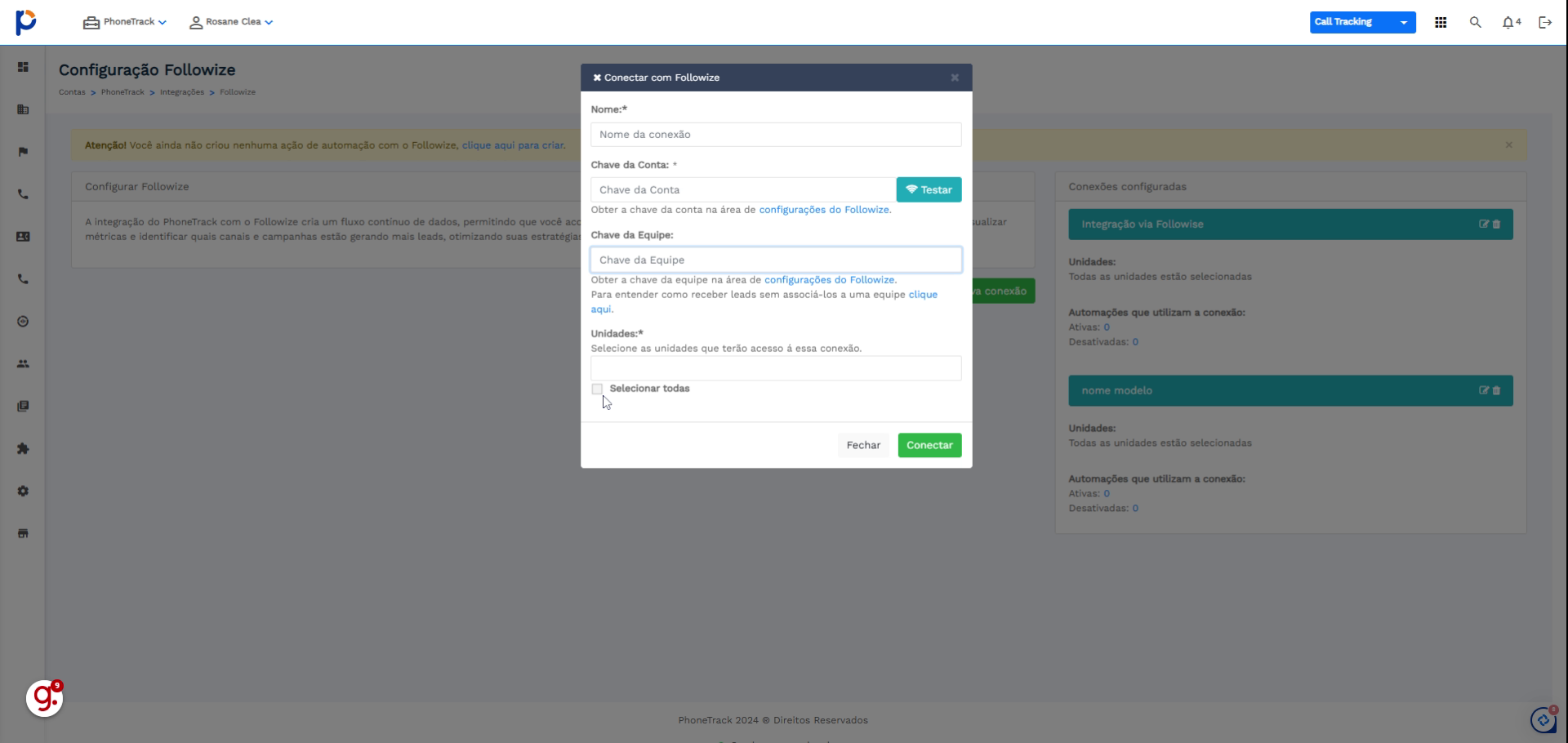Open the red g chat widget
The height and width of the screenshot is (743, 1568).
[45, 699]
